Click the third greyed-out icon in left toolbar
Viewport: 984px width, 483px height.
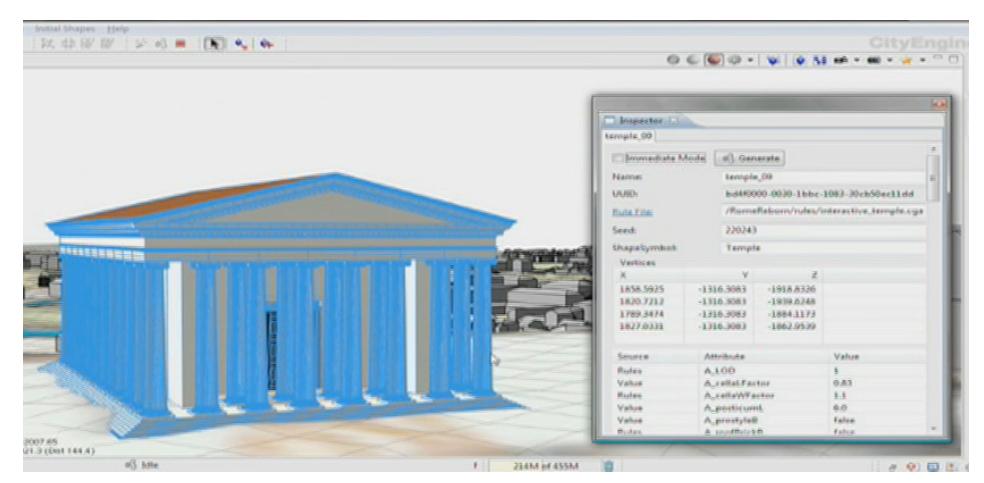coord(87,43)
